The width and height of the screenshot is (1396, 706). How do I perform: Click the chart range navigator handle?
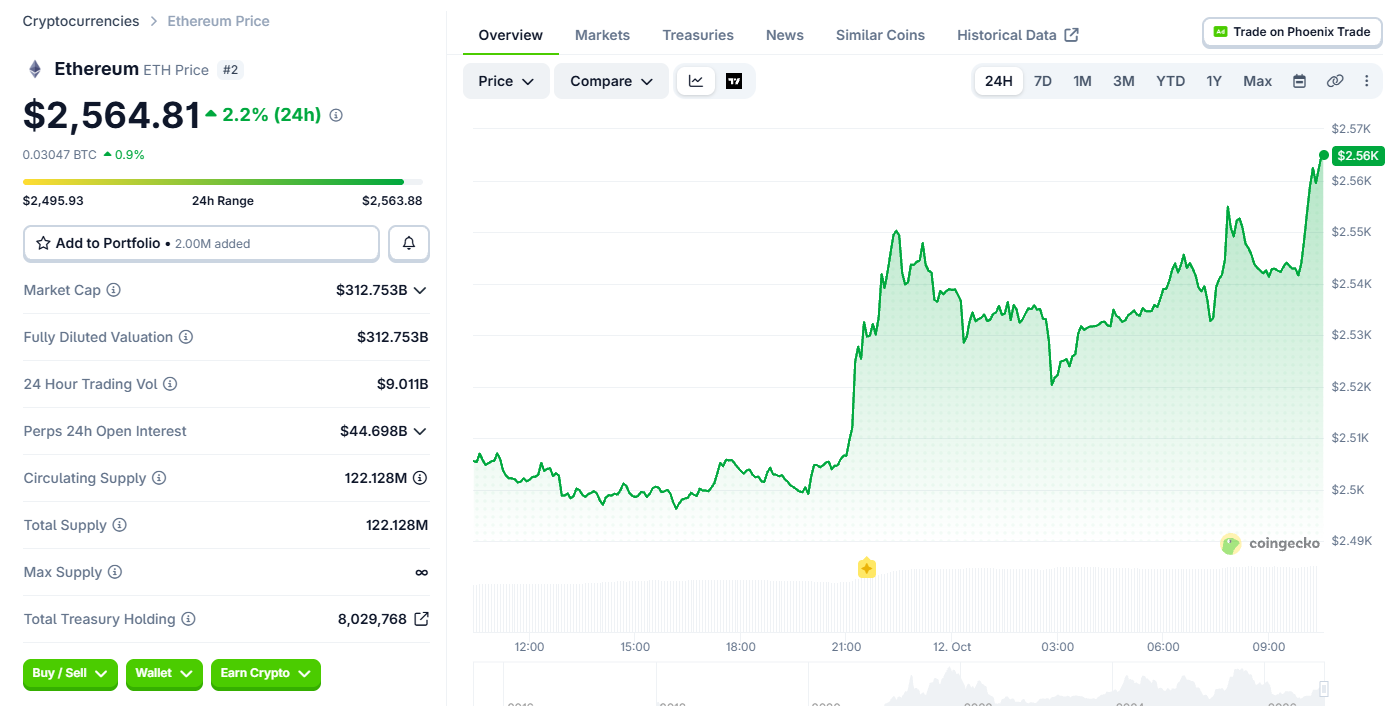tap(1324, 688)
